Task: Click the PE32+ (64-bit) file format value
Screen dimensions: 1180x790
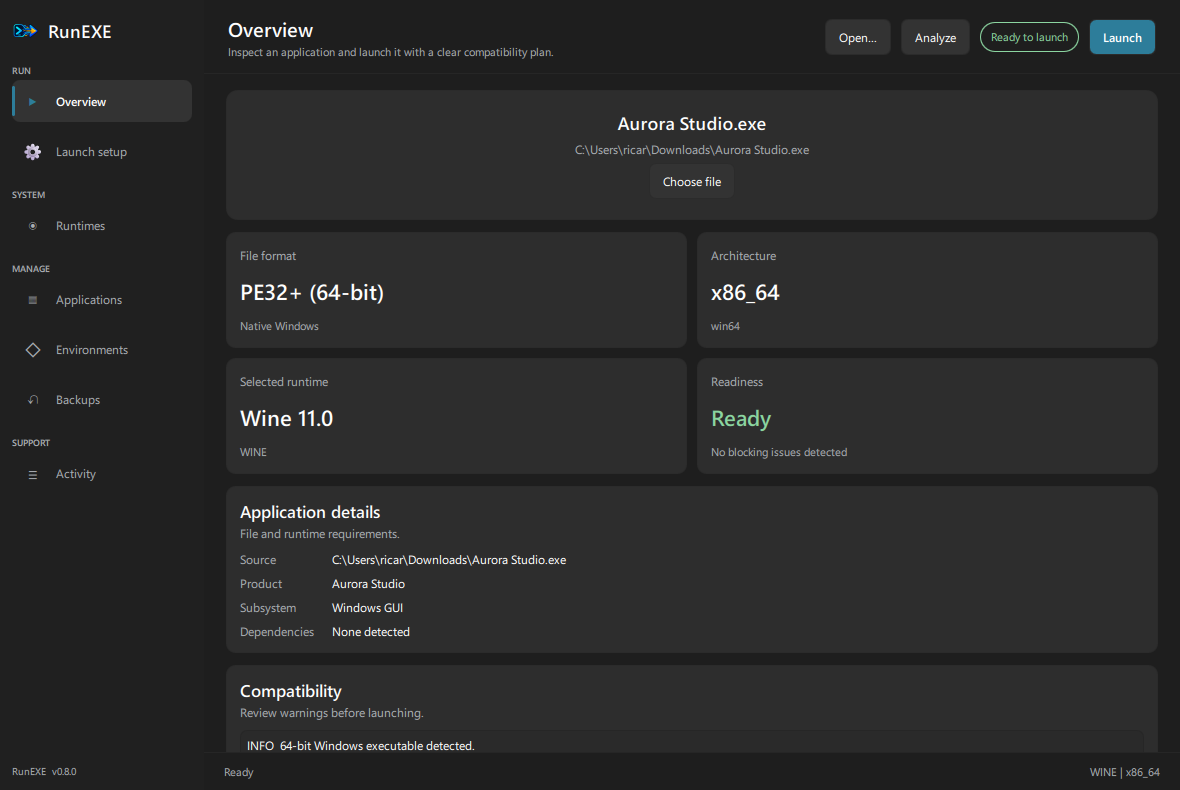Action: click(312, 293)
